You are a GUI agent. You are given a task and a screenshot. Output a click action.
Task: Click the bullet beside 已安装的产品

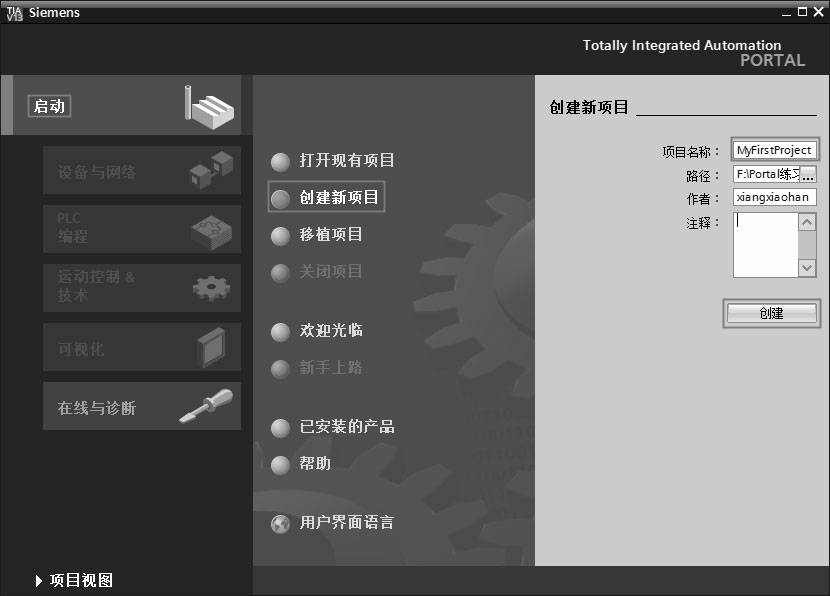tap(280, 428)
